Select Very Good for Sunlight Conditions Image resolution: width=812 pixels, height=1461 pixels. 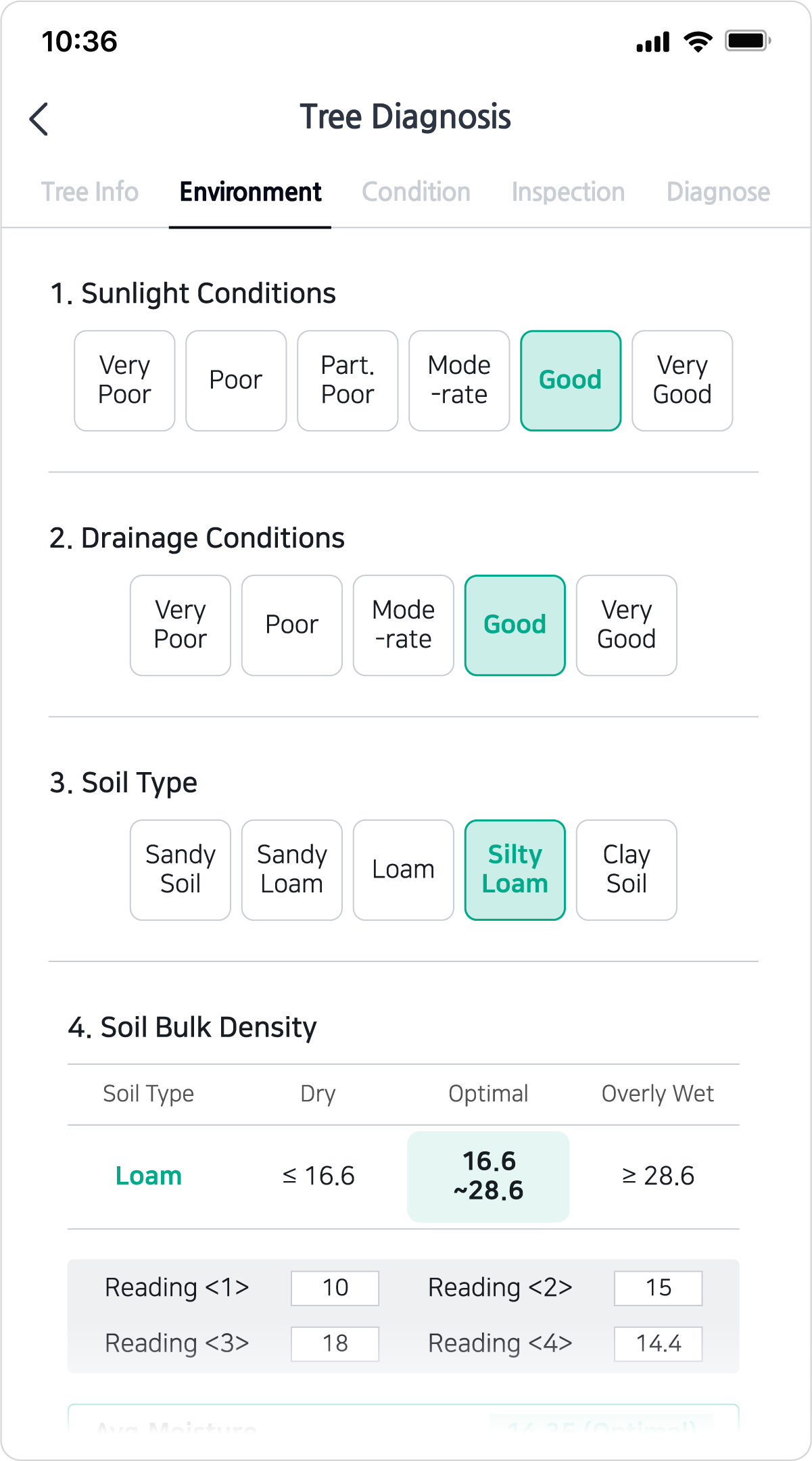(x=682, y=381)
